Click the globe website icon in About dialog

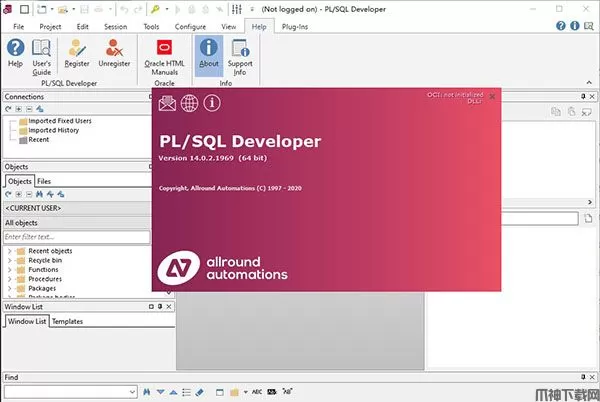pos(189,103)
